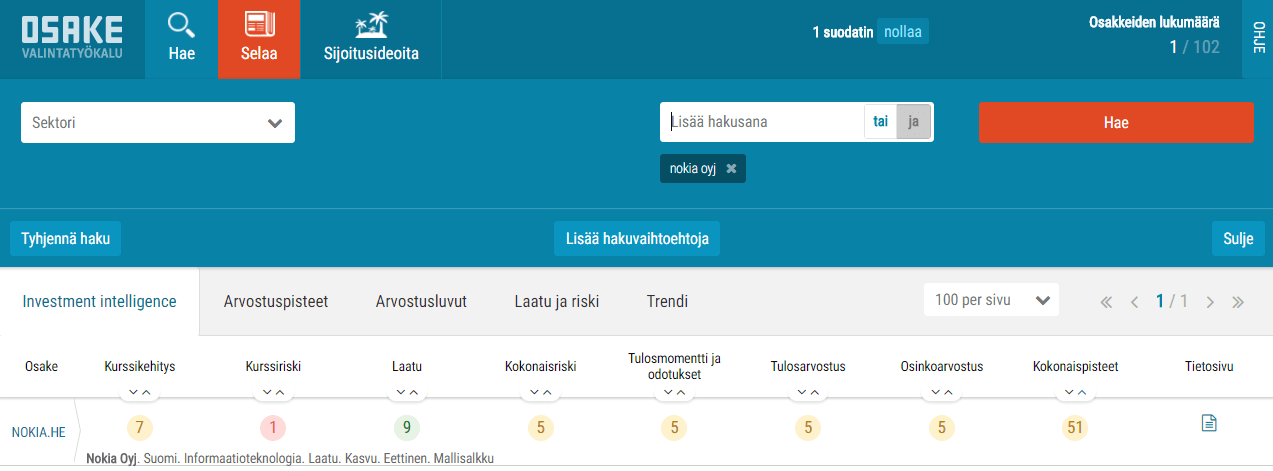Viewport: 1273px width, 471px height.
Task: Switch to the Arvostuspisteet tab
Action: coord(275,301)
